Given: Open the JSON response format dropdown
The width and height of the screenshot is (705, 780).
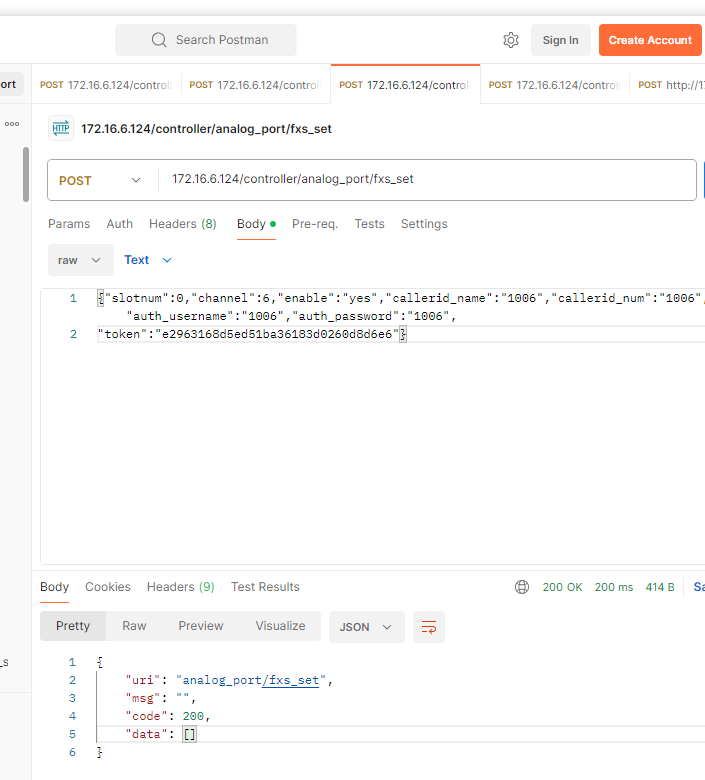Looking at the screenshot, I should (367, 627).
